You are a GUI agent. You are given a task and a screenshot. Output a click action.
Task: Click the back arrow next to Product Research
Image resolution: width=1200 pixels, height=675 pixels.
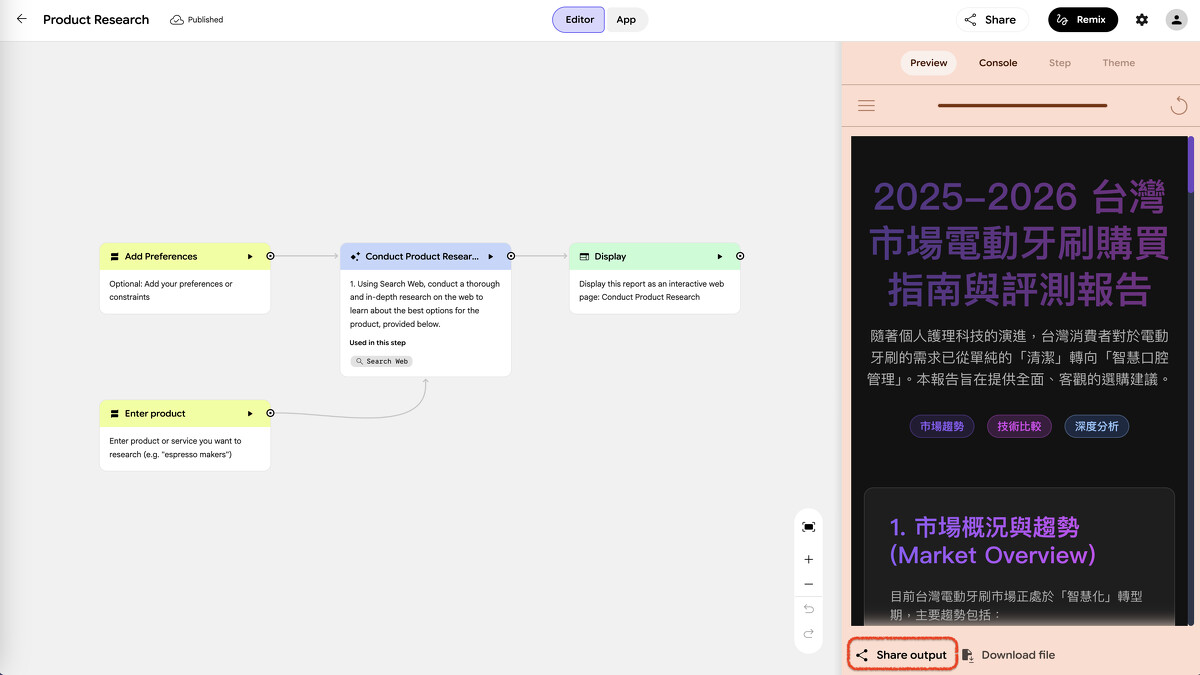point(22,19)
